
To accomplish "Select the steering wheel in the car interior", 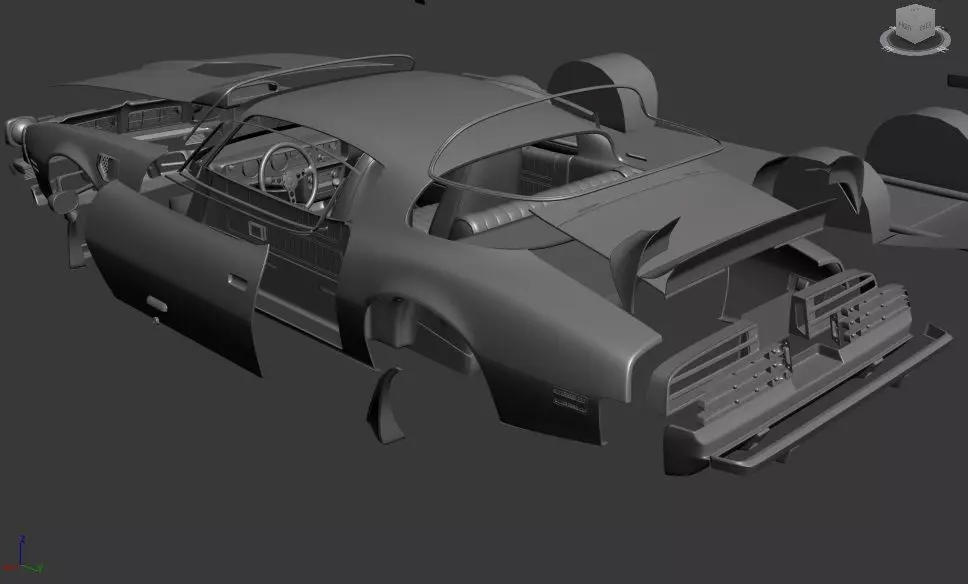I will click(287, 175).
